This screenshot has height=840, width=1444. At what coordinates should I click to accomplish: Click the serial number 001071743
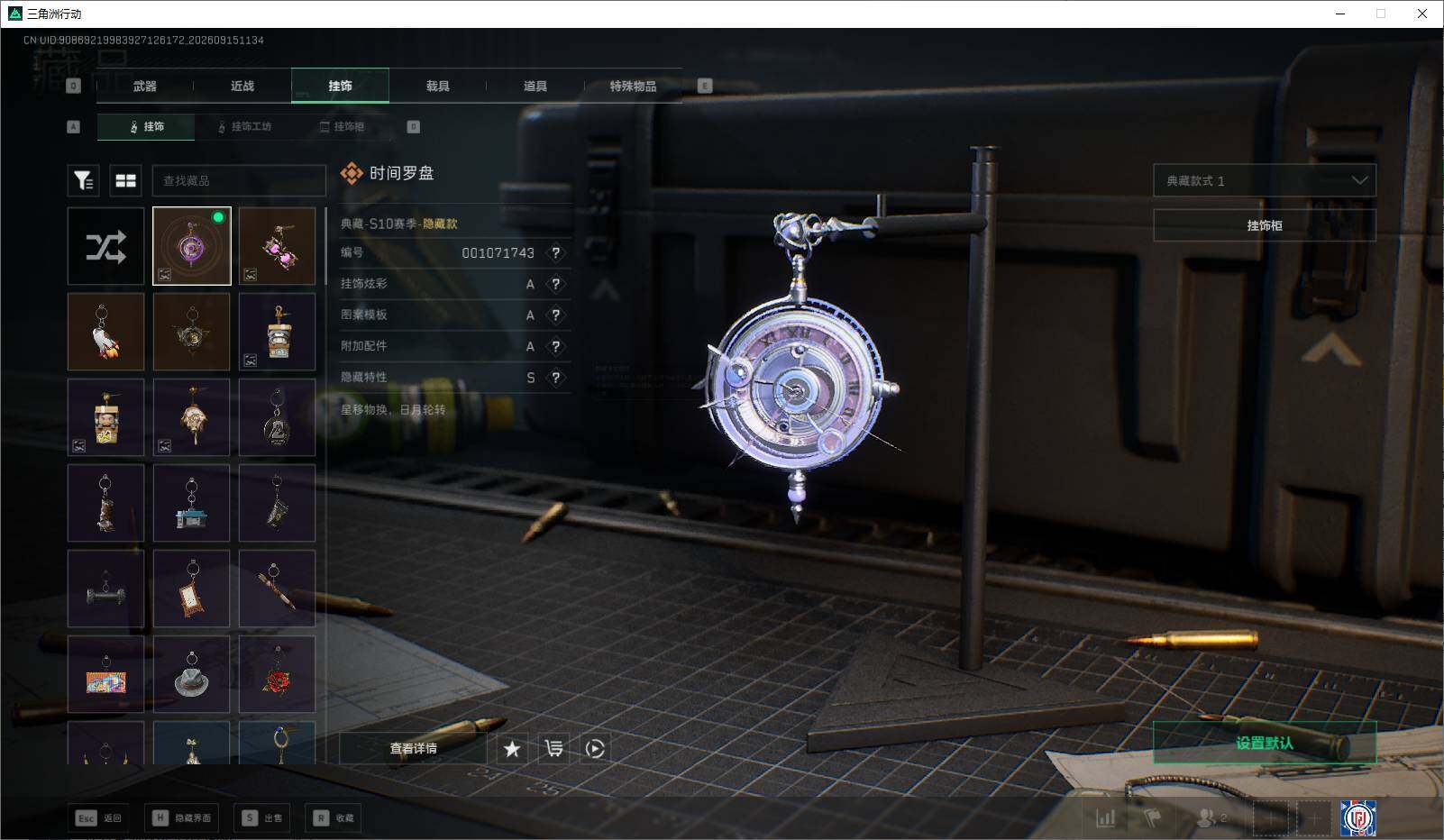498,253
